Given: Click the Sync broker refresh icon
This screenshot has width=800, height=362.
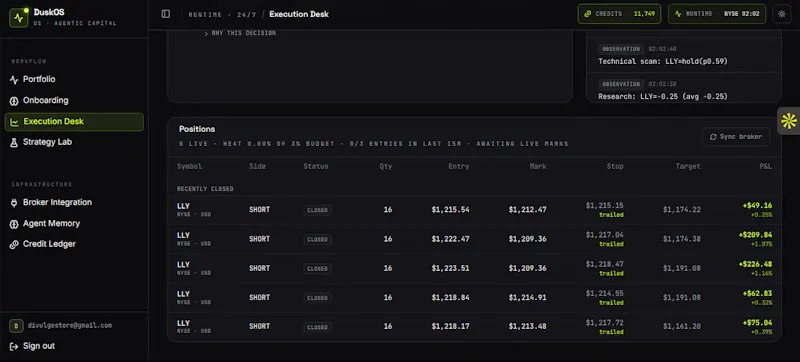Looking at the screenshot, I should coord(713,137).
